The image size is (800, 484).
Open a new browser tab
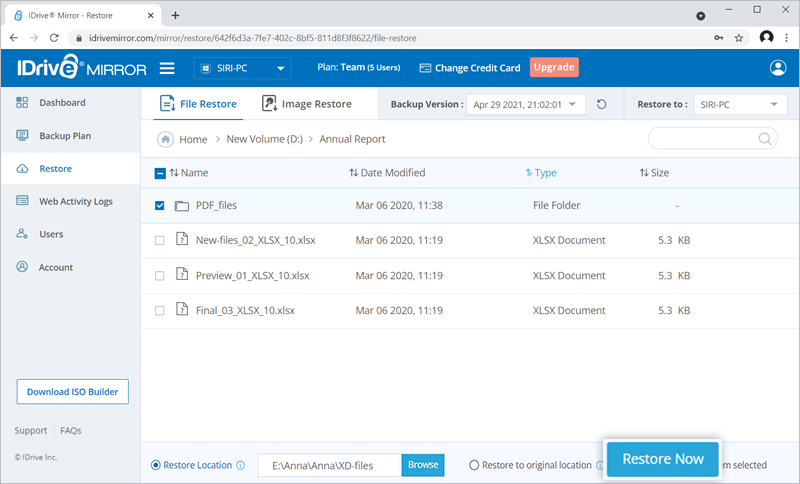[175, 15]
